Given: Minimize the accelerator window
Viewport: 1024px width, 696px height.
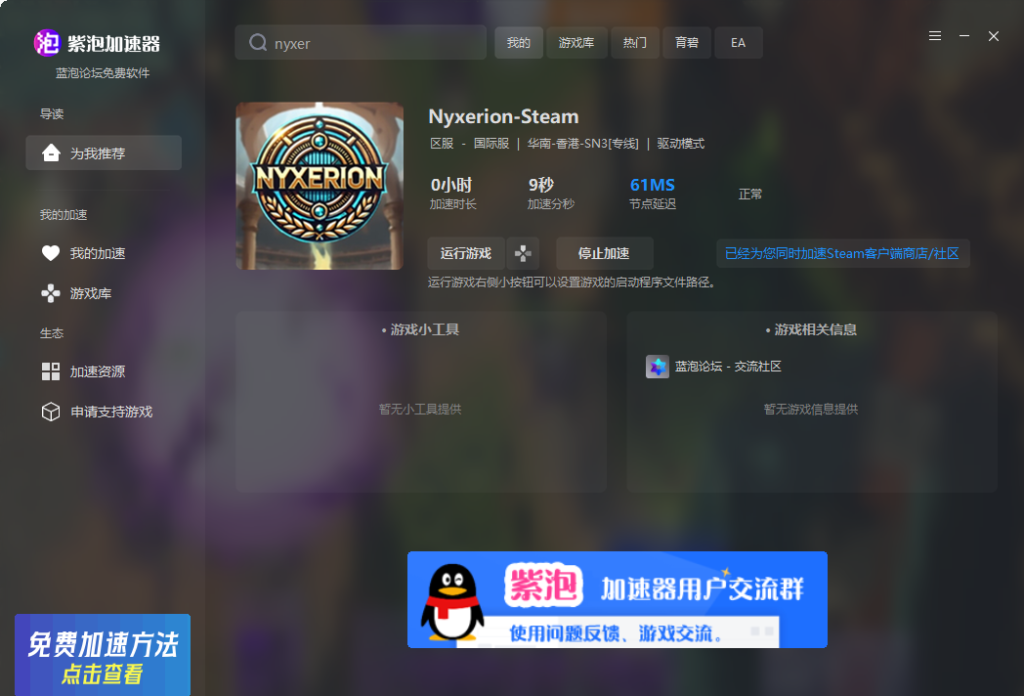Looking at the screenshot, I should click(964, 36).
